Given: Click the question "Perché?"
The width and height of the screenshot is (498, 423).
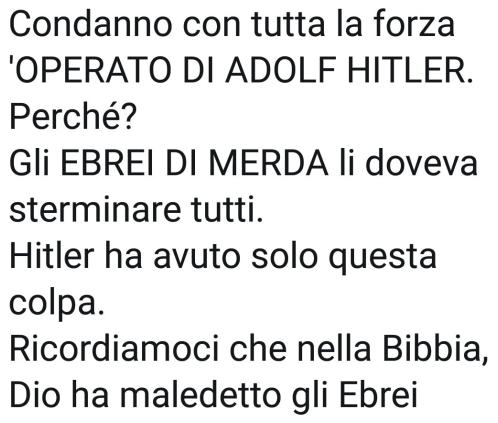Looking at the screenshot, I should (73, 117).
